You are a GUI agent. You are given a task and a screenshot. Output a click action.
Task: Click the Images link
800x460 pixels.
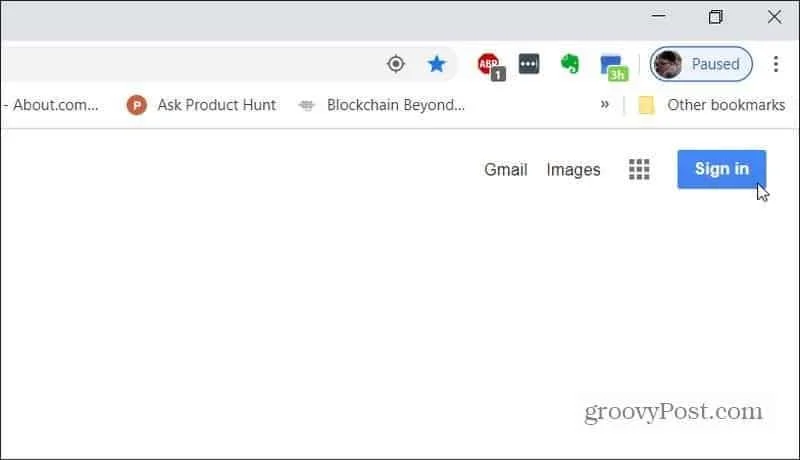(573, 169)
